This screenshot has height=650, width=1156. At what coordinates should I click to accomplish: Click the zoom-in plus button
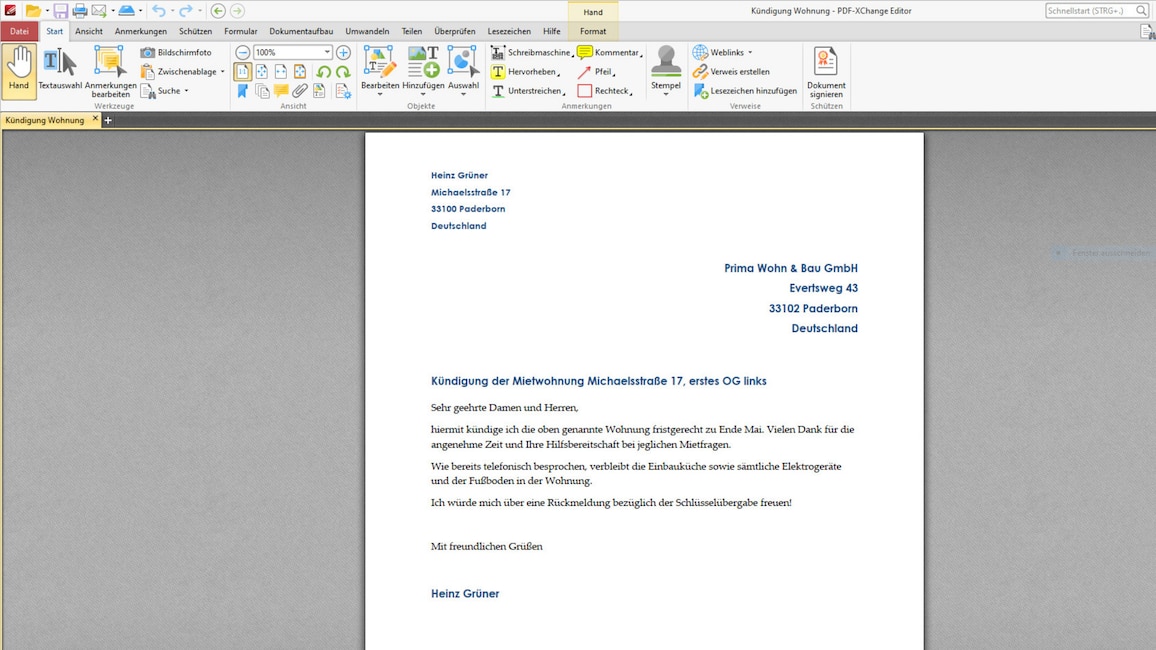[x=345, y=51]
